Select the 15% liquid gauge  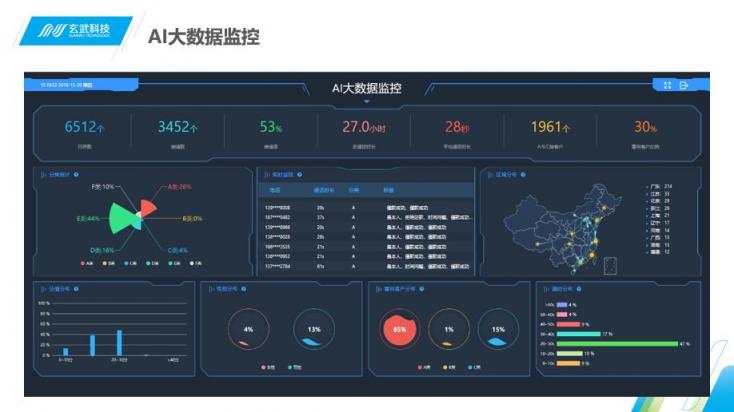(x=498, y=330)
